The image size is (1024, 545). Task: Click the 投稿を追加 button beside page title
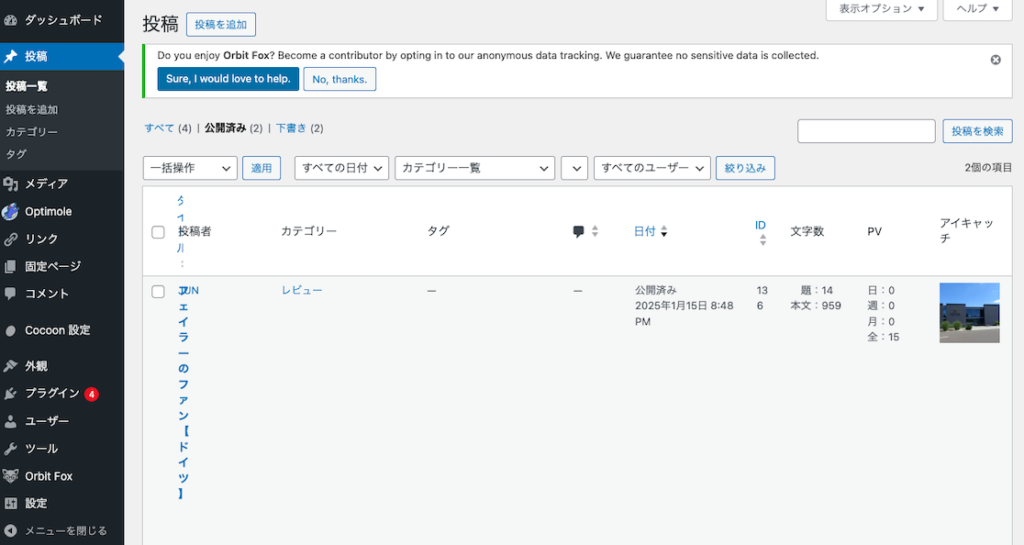(x=221, y=25)
